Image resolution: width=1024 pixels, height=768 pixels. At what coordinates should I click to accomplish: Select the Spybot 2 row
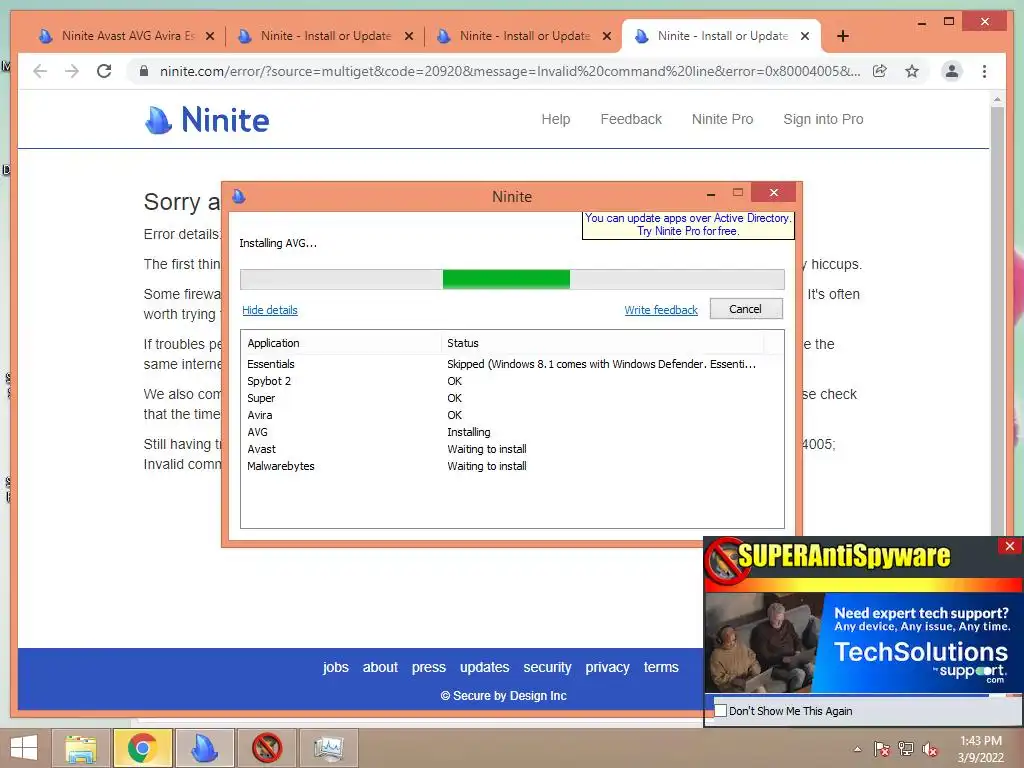pyautogui.click(x=512, y=381)
